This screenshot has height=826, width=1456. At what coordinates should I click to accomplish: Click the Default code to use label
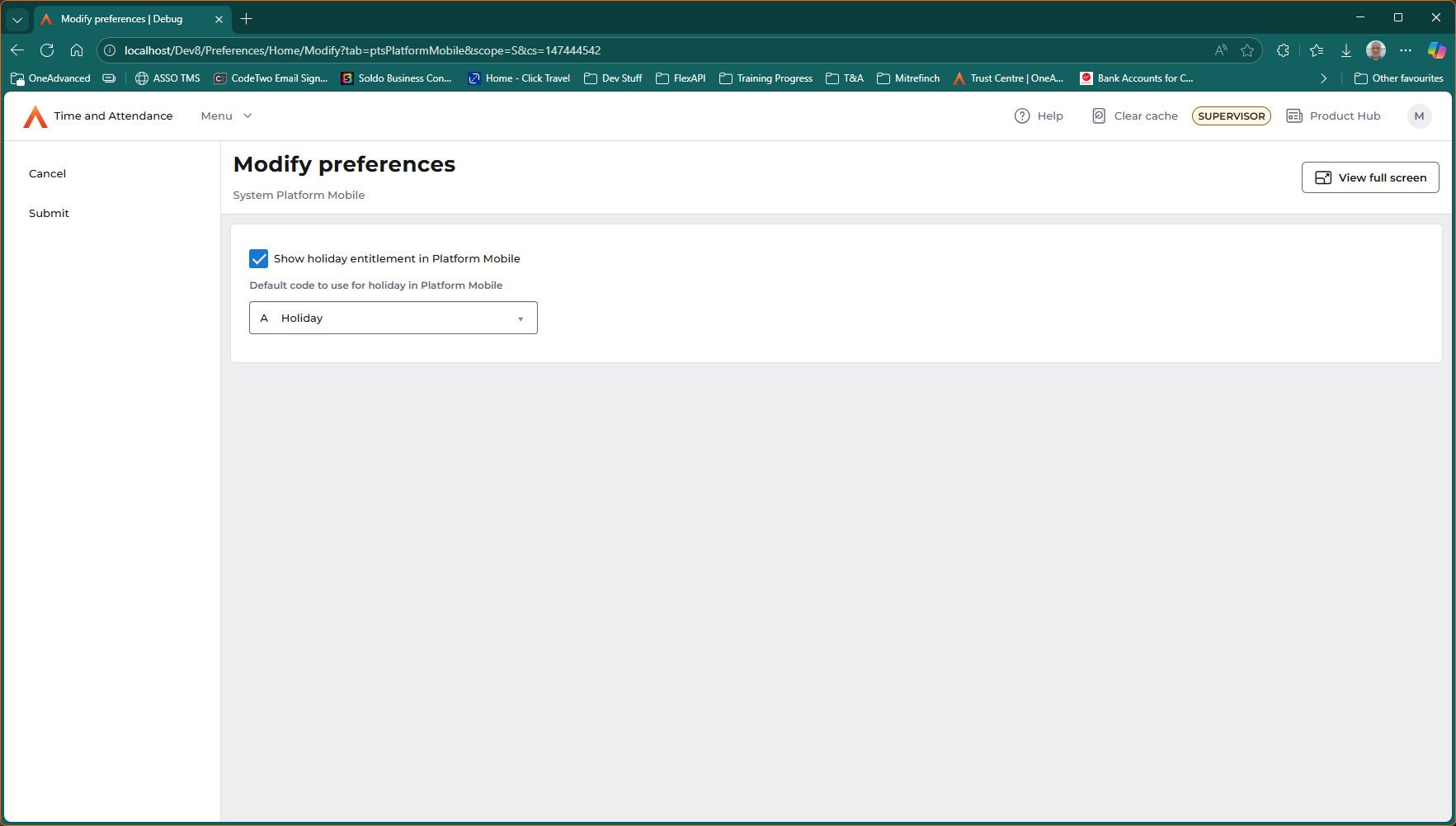tap(376, 286)
